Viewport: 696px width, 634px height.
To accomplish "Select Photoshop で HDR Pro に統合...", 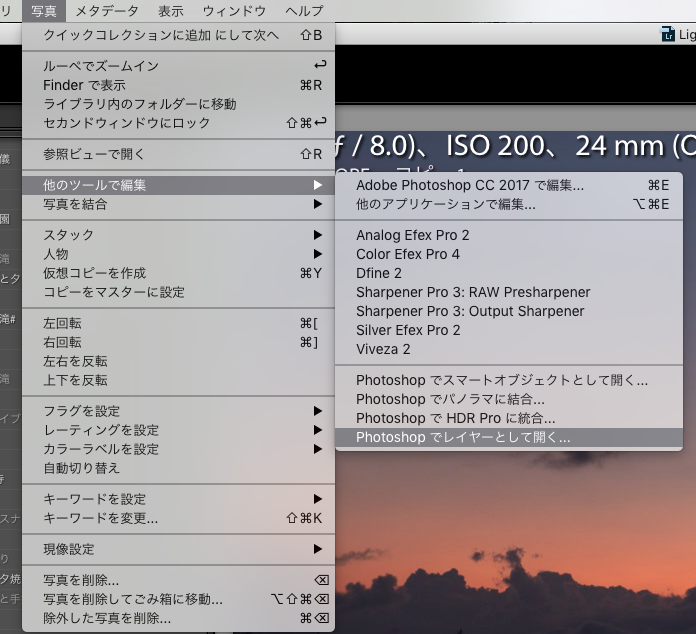I will click(509, 418).
